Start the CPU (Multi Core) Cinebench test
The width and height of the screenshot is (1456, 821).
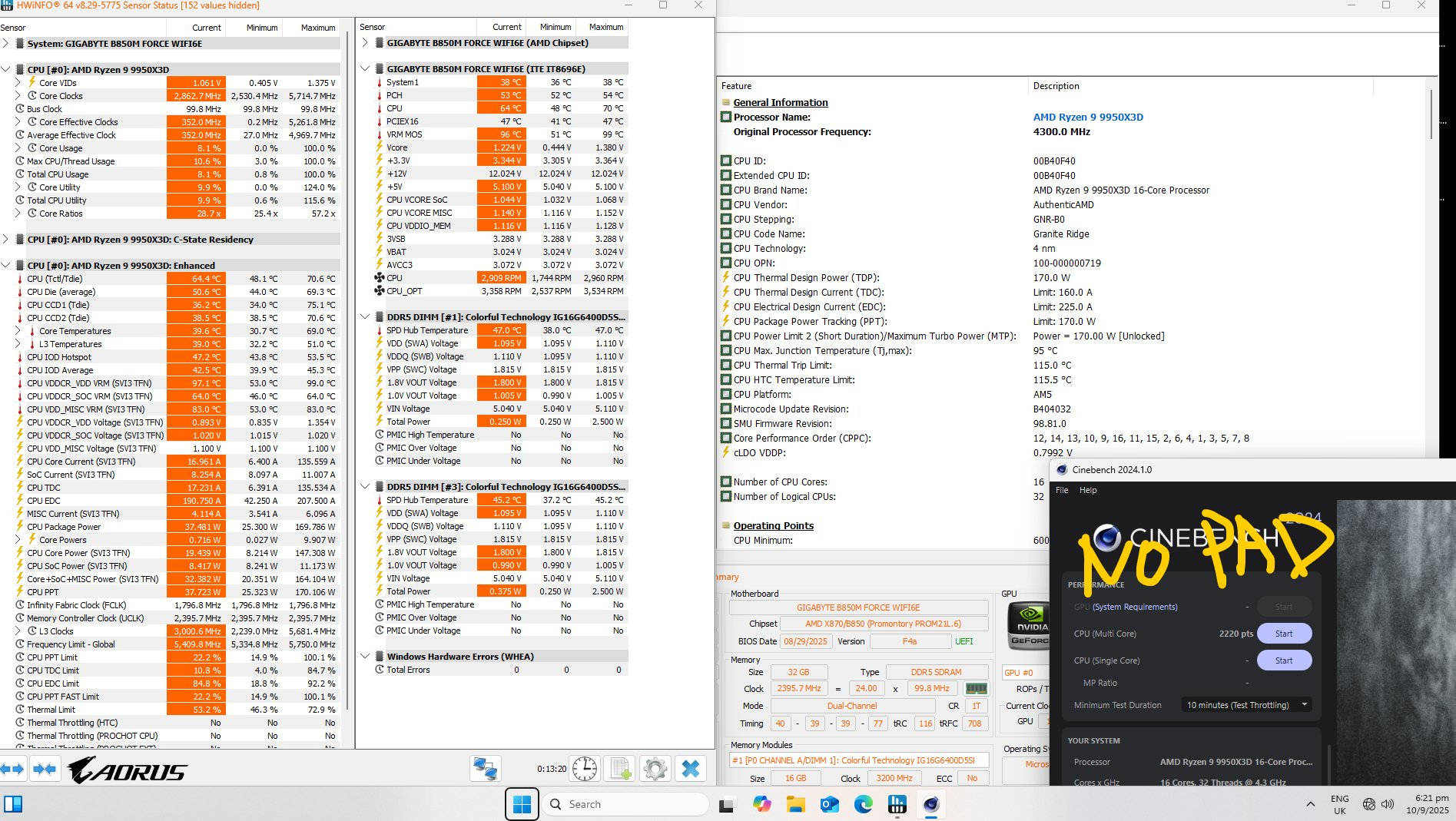(1284, 634)
